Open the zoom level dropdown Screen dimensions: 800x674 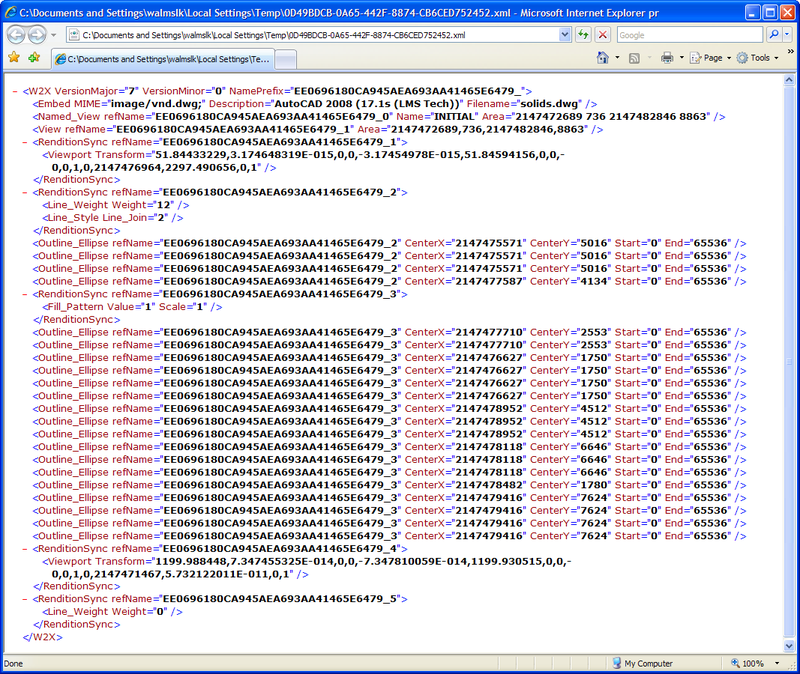pyautogui.click(x=783, y=664)
